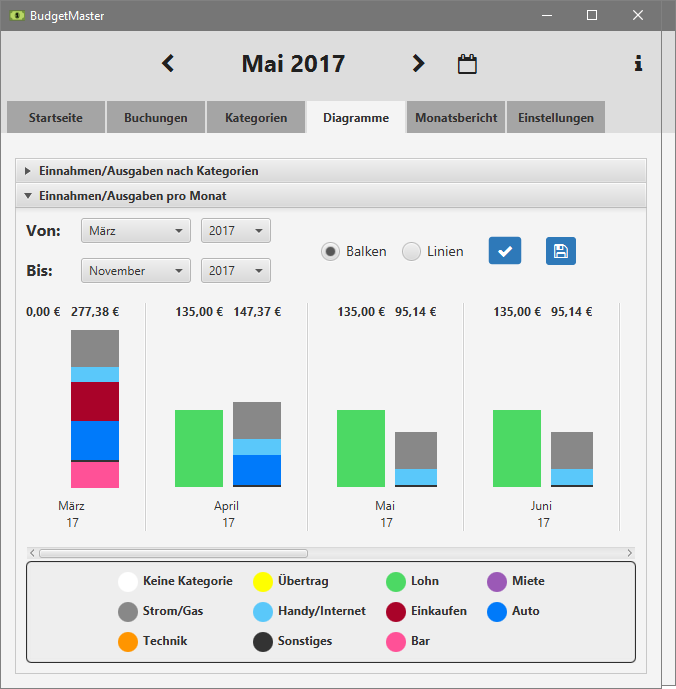
Task: Maximize the BudgetMaster window
Action: click(x=592, y=15)
